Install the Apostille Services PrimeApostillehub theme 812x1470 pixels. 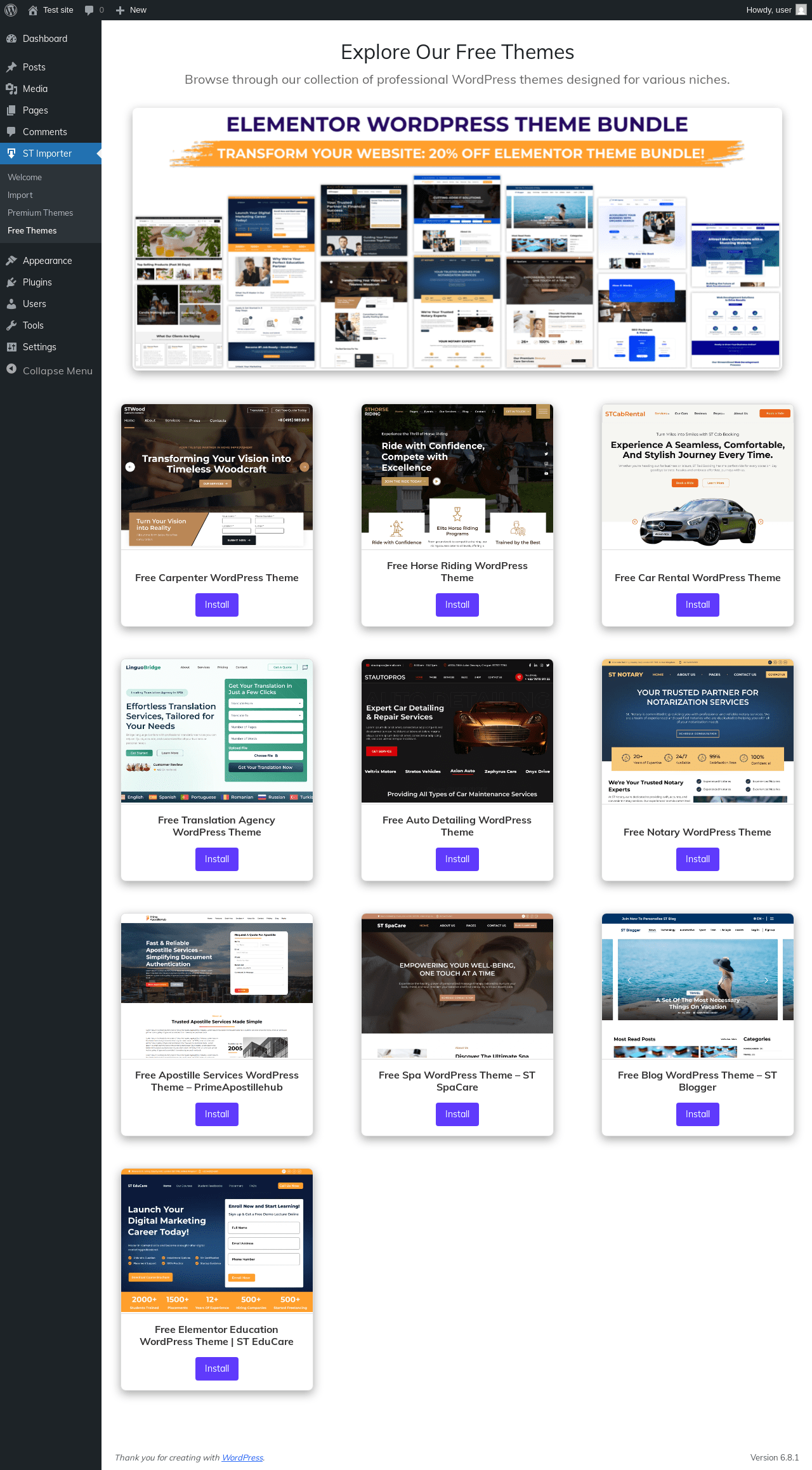coord(217,1114)
